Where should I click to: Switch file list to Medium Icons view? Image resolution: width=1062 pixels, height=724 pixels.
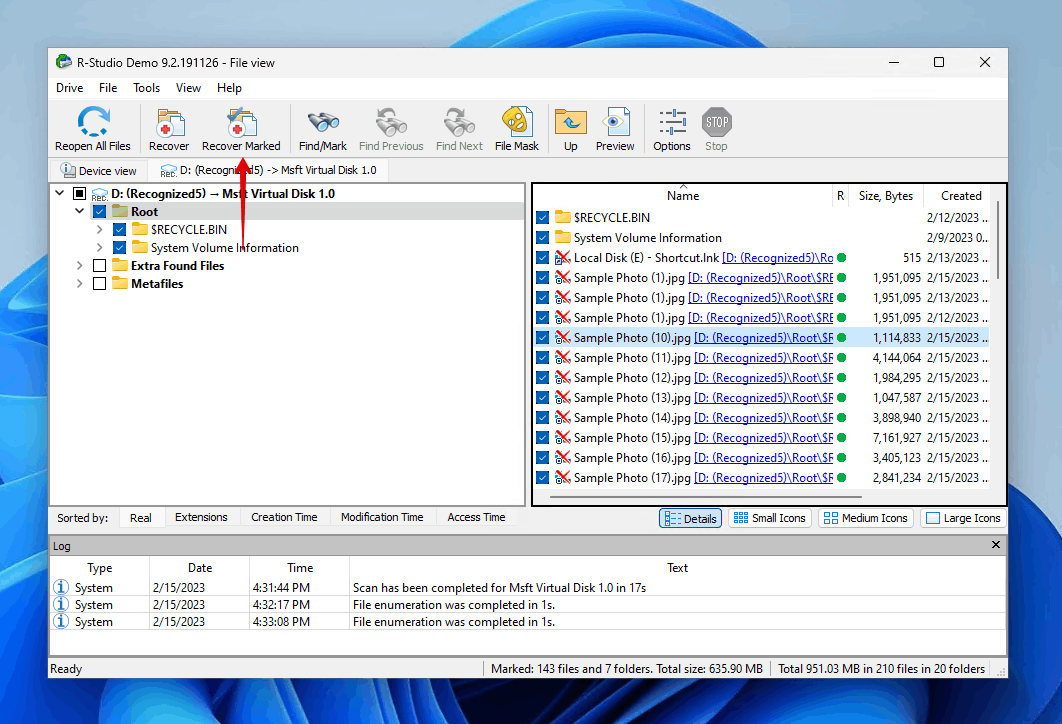point(866,518)
